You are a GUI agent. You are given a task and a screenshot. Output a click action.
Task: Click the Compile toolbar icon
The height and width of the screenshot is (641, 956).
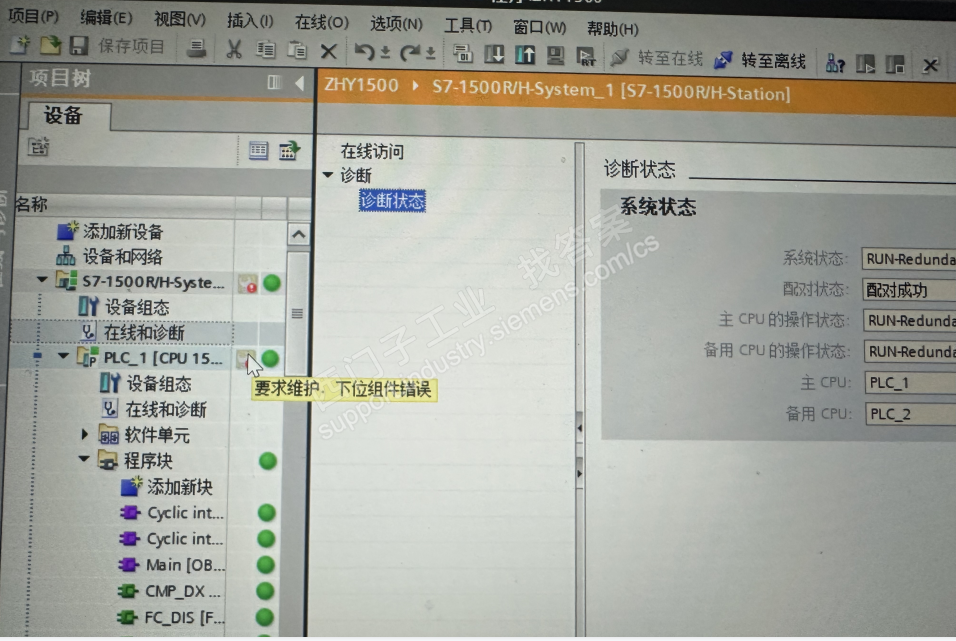point(463,54)
